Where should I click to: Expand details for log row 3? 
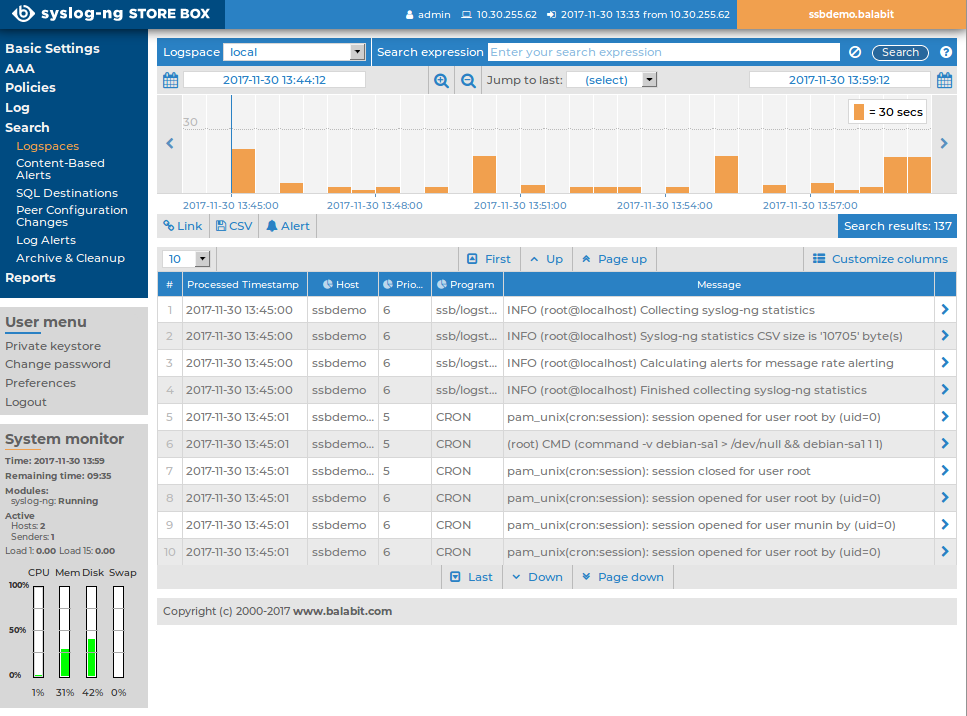pyautogui.click(x=945, y=363)
